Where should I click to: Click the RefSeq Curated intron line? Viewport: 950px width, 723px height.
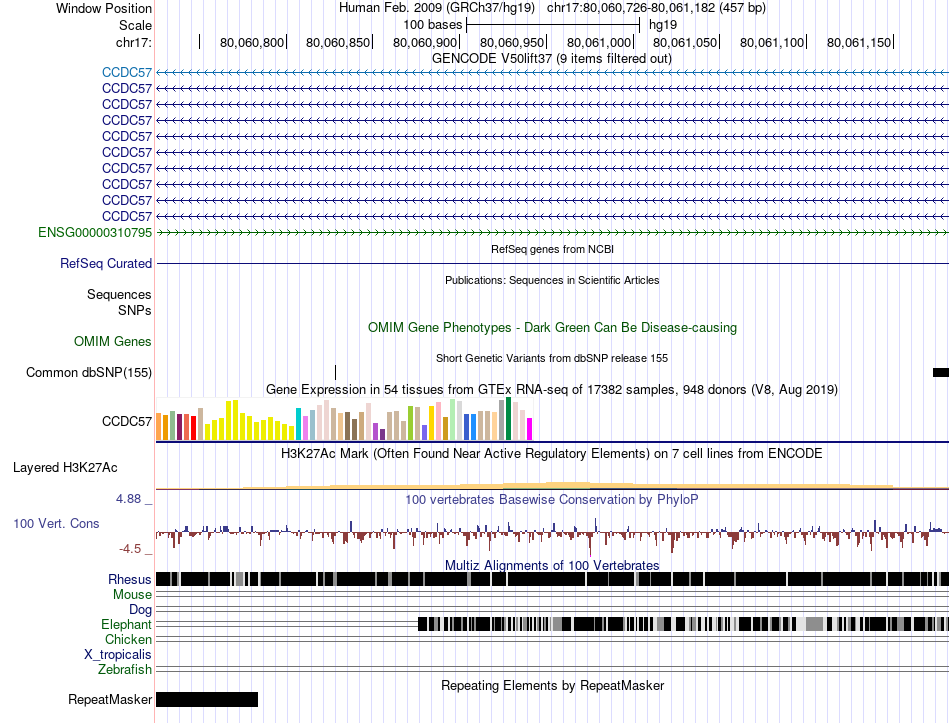tap(553, 264)
